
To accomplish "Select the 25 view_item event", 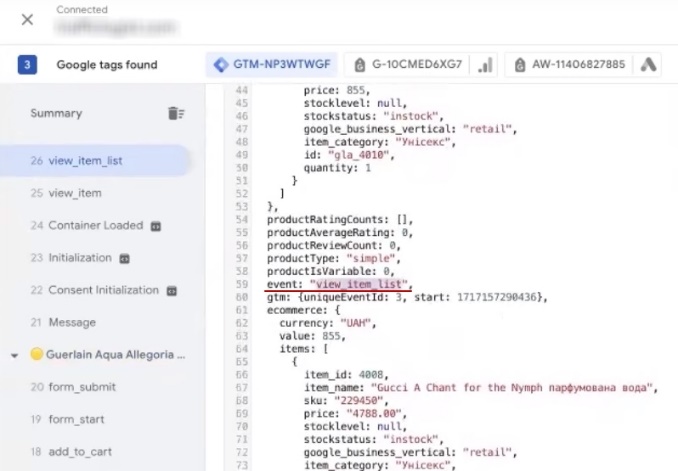I will tap(66, 193).
